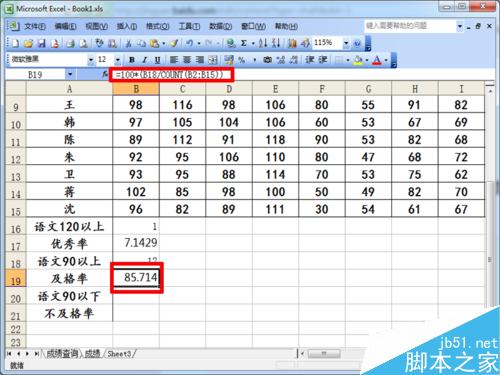Open the 插入(I) menu
500x375 pixels.
pos(127,26)
